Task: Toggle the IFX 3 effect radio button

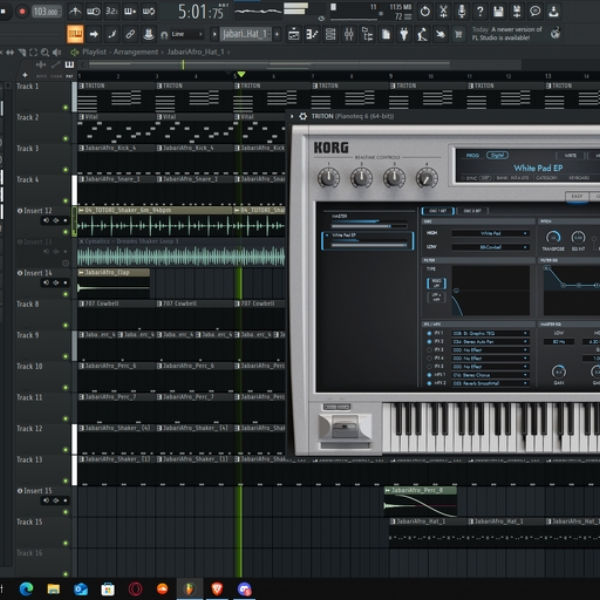Action: click(429, 350)
